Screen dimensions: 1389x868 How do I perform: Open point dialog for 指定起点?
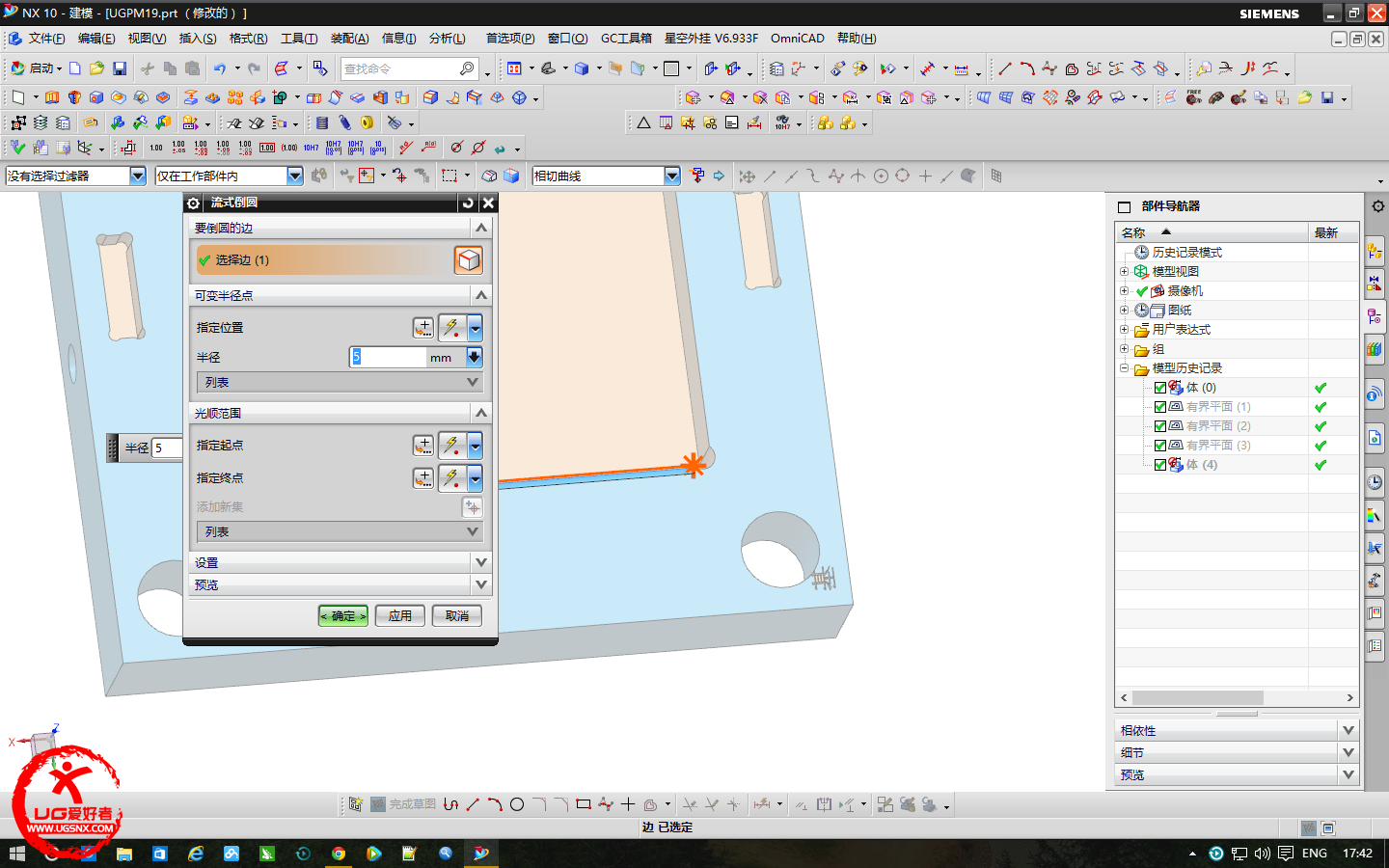(423, 446)
